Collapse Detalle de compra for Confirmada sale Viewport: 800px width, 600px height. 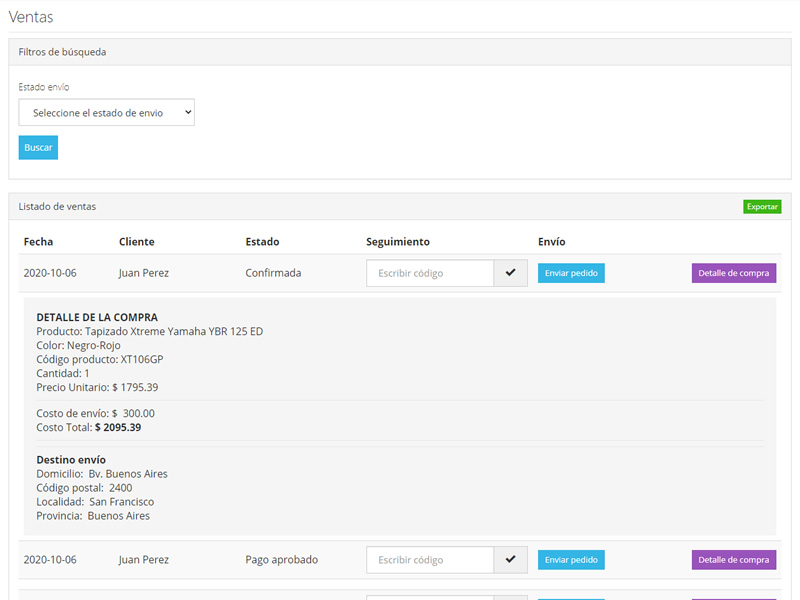[733, 273]
